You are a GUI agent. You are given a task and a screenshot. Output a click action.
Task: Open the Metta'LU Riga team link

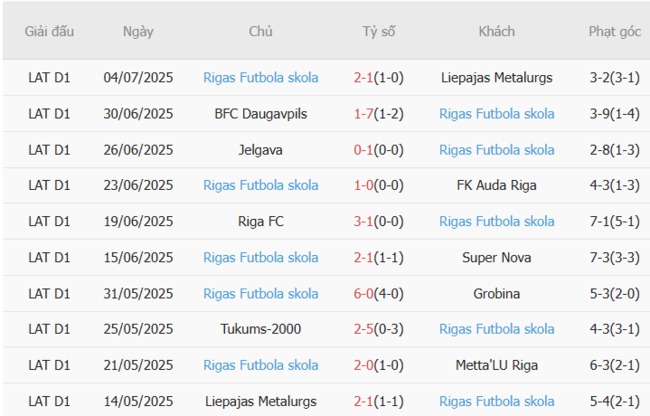point(496,365)
